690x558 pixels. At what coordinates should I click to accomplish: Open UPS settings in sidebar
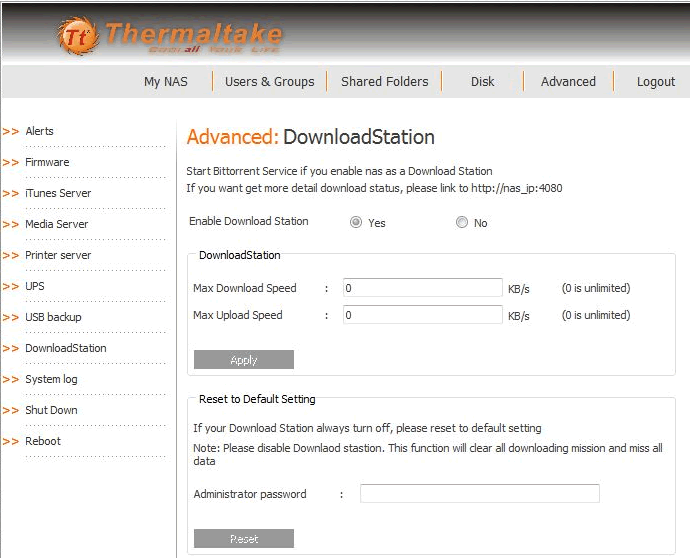click(35, 286)
